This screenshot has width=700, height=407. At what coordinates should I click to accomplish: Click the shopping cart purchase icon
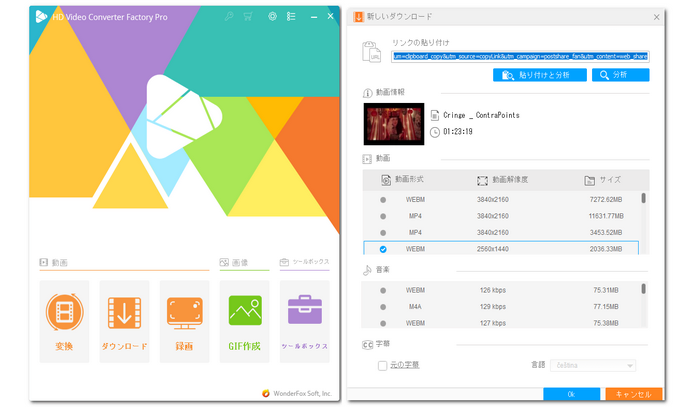click(248, 17)
